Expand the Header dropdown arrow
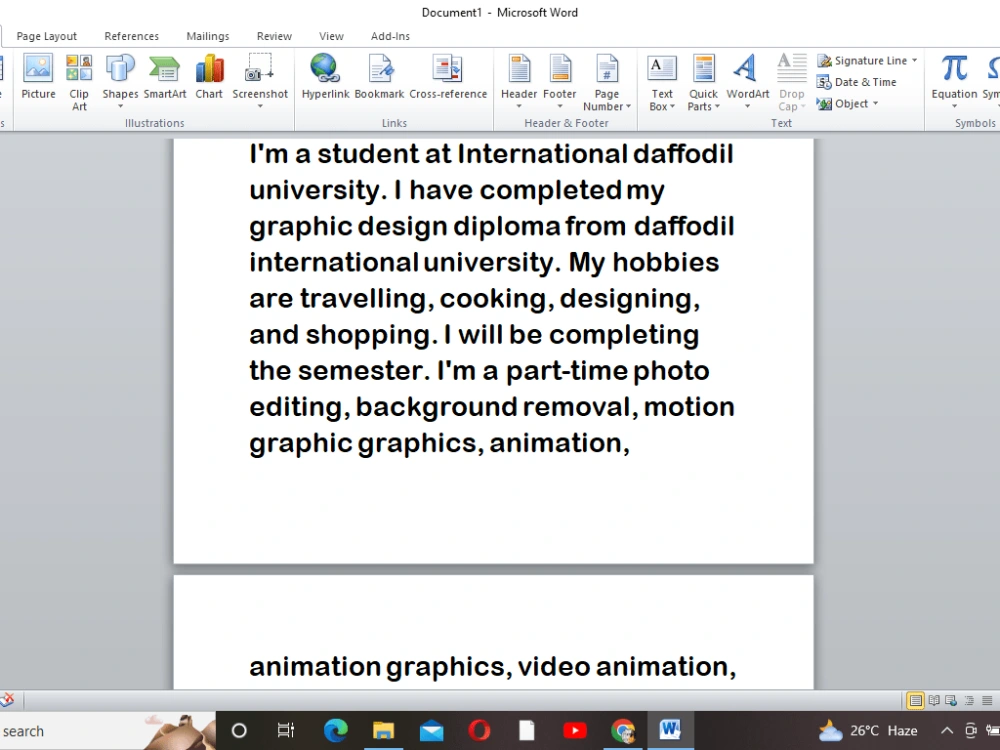Image resolution: width=1000 pixels, height=750 pixels. [x=518, y=107]
